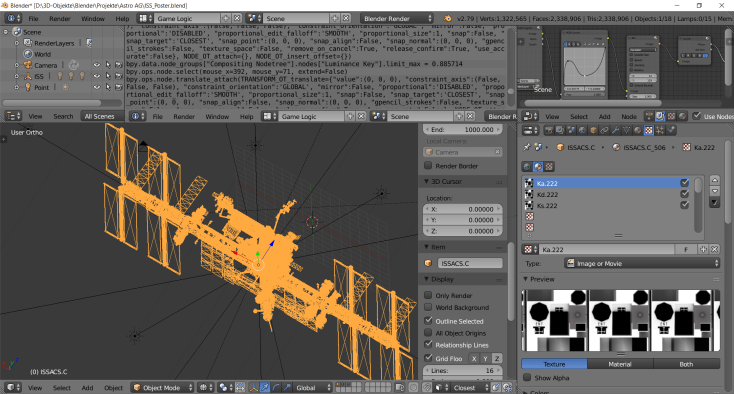
Task: Open the Search menu in outliner
Action: pos(63,116)
